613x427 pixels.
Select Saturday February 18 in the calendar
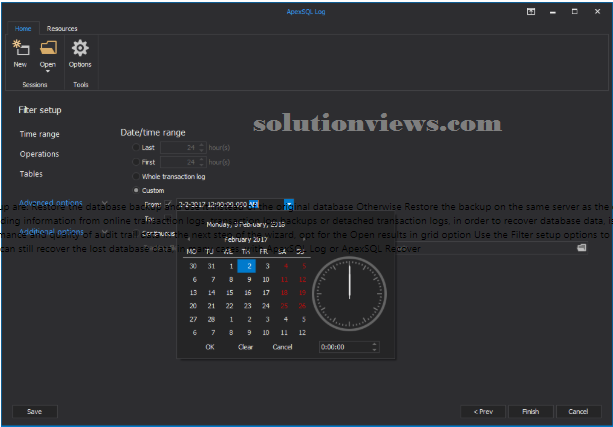click(284, 292)
